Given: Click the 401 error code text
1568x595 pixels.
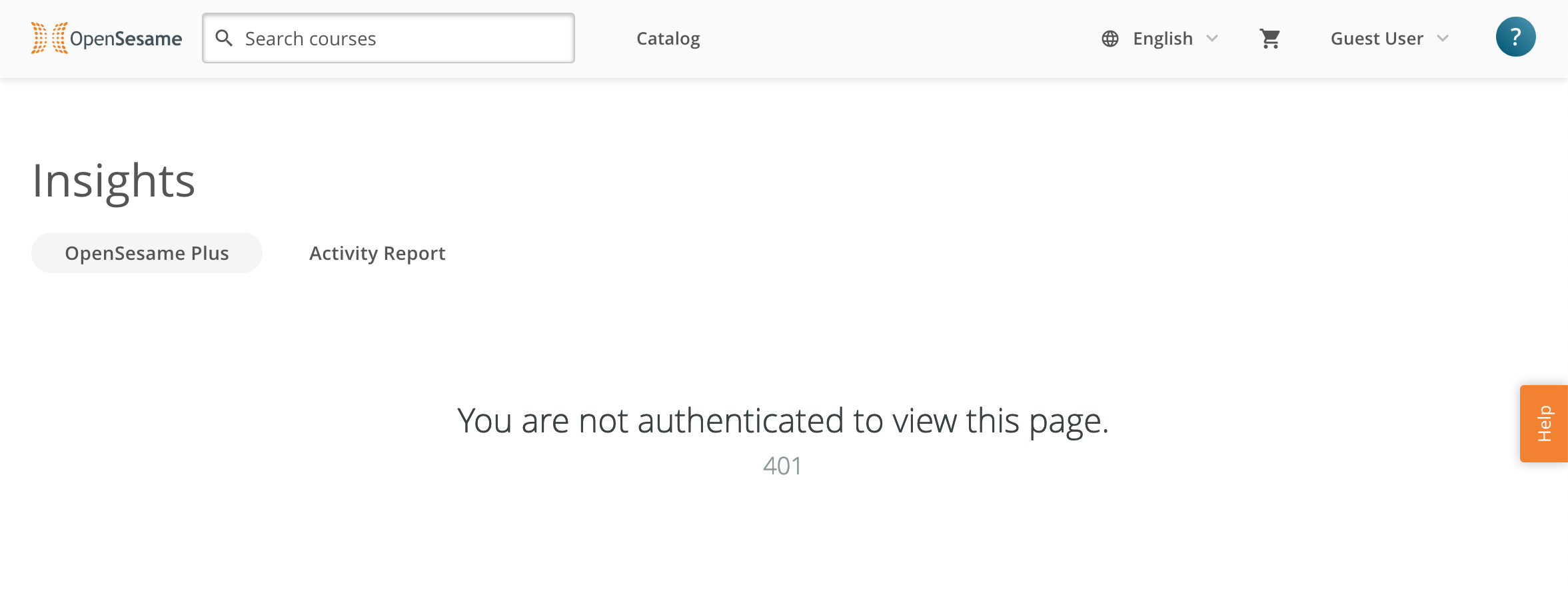Looking at the screenshot, I should [x=782, y=466].
